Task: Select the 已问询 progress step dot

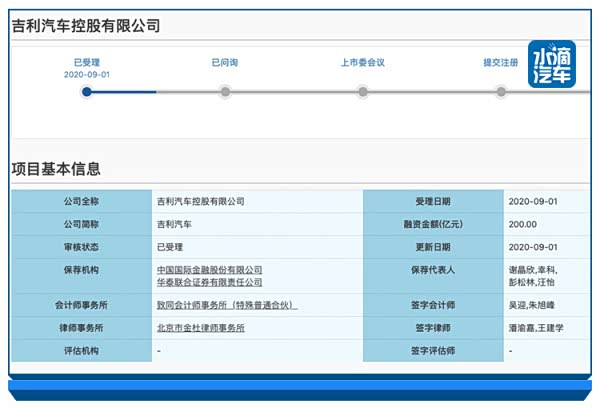Action: click(x=225, y=92)
